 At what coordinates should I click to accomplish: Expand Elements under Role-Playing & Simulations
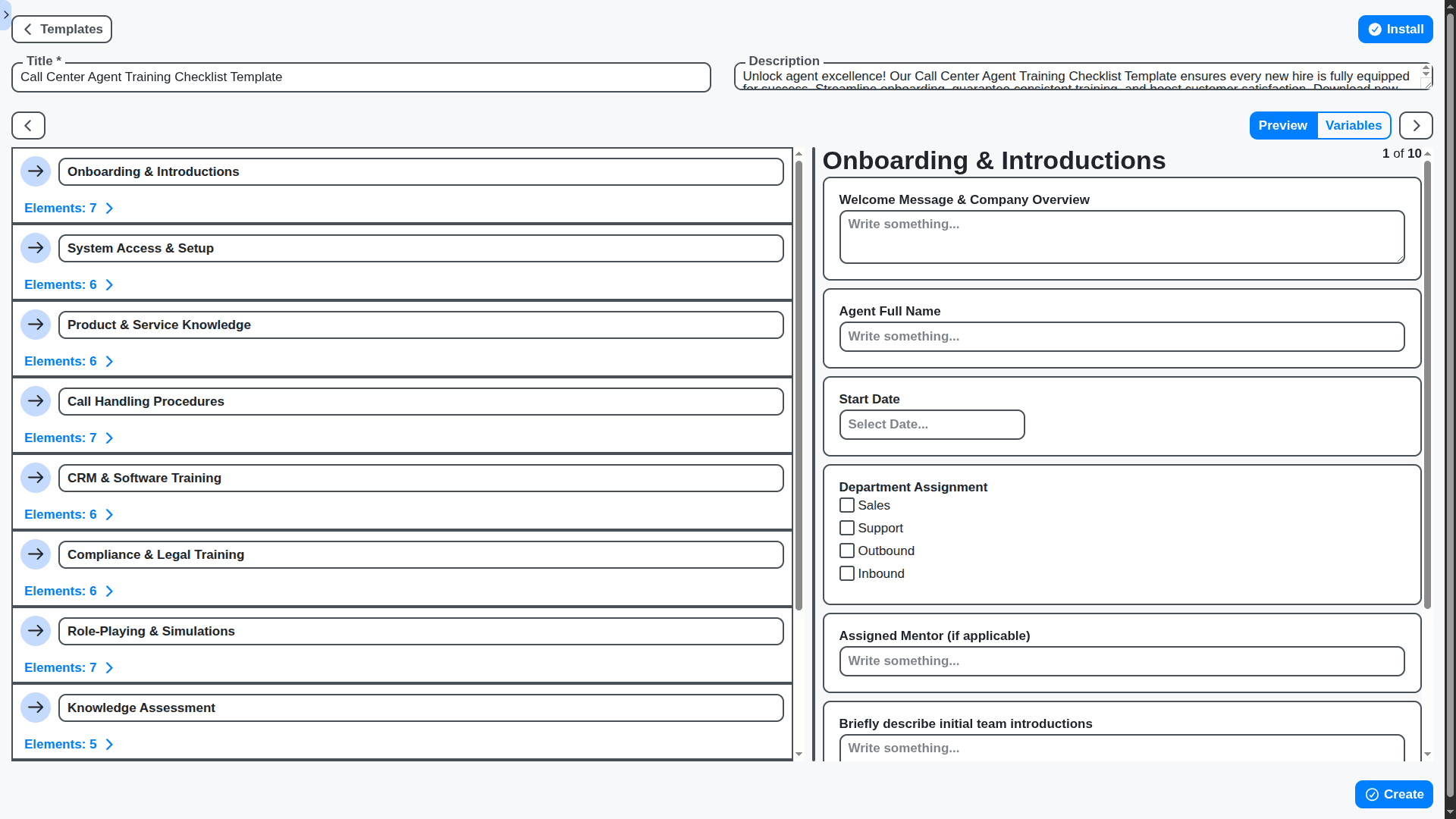68,667
